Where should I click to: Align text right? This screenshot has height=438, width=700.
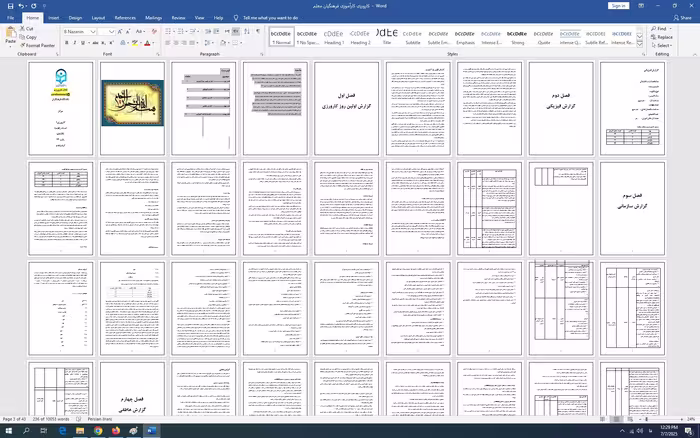[x=184, y=43]
